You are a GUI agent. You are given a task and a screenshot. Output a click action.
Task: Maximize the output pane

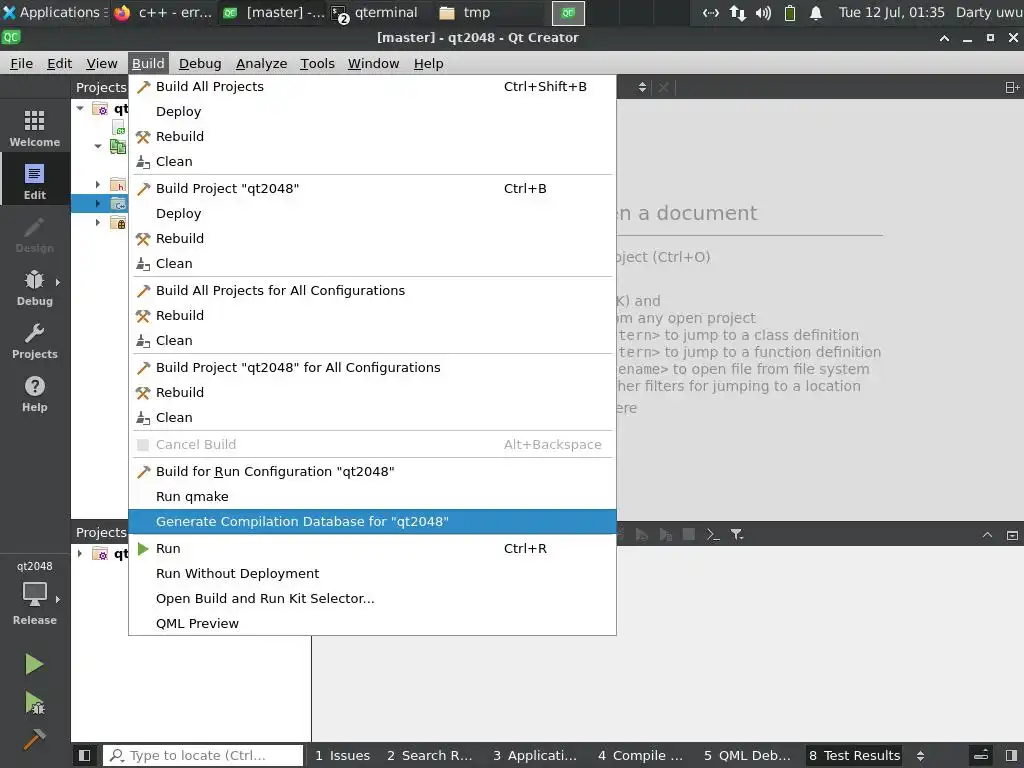(1012, 535)
